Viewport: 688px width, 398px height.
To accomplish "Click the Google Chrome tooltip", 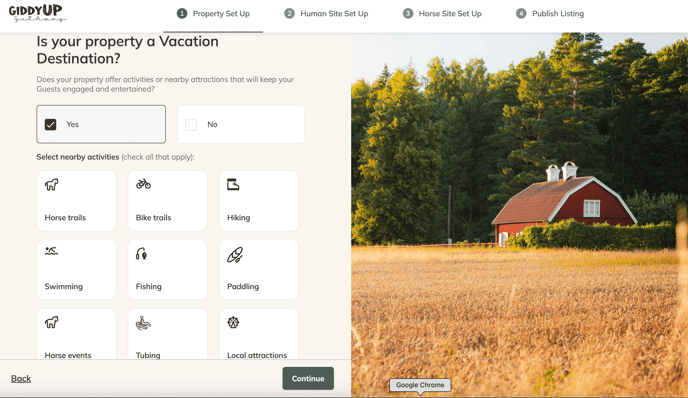I will (x=420, y=385).
